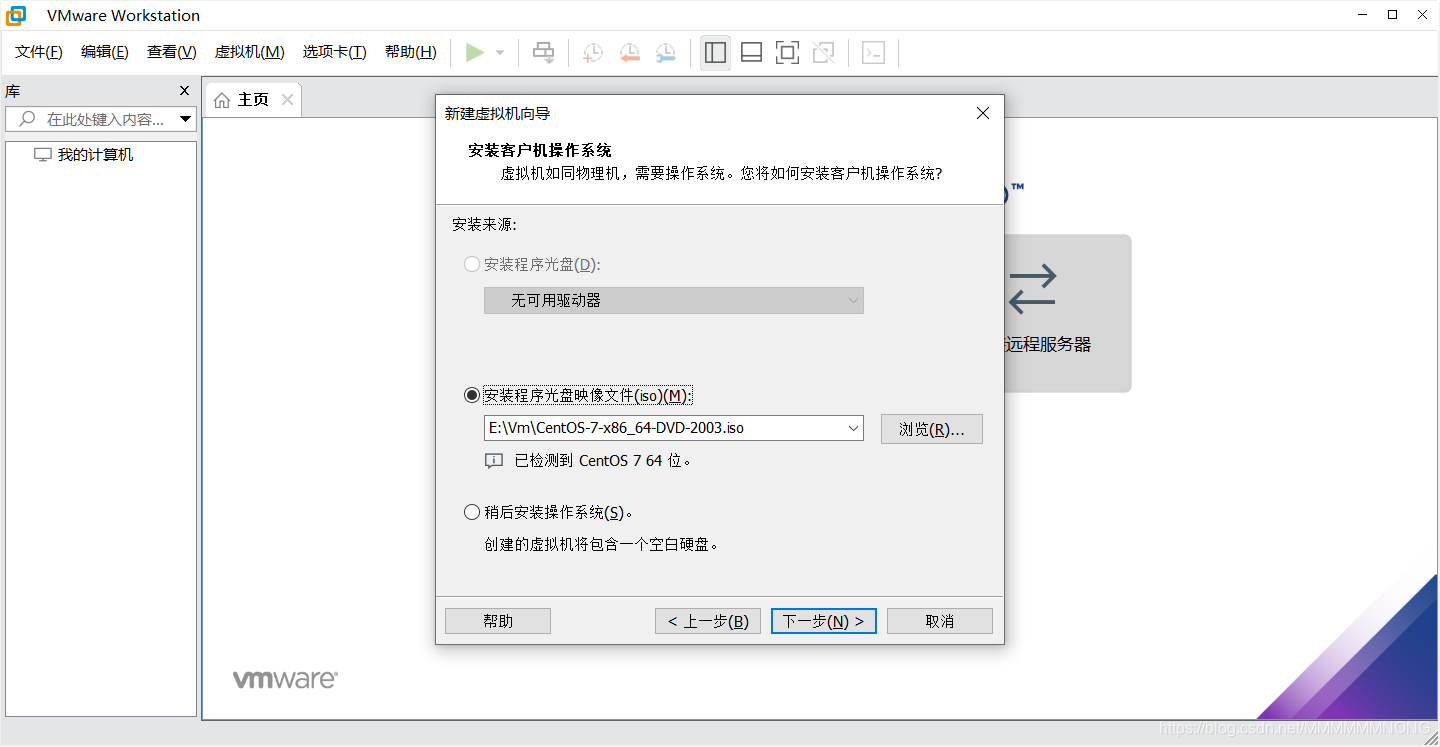Proceed with the 下一步(N) > button
The image size is (1440, 747).
(x=824, y=621)
